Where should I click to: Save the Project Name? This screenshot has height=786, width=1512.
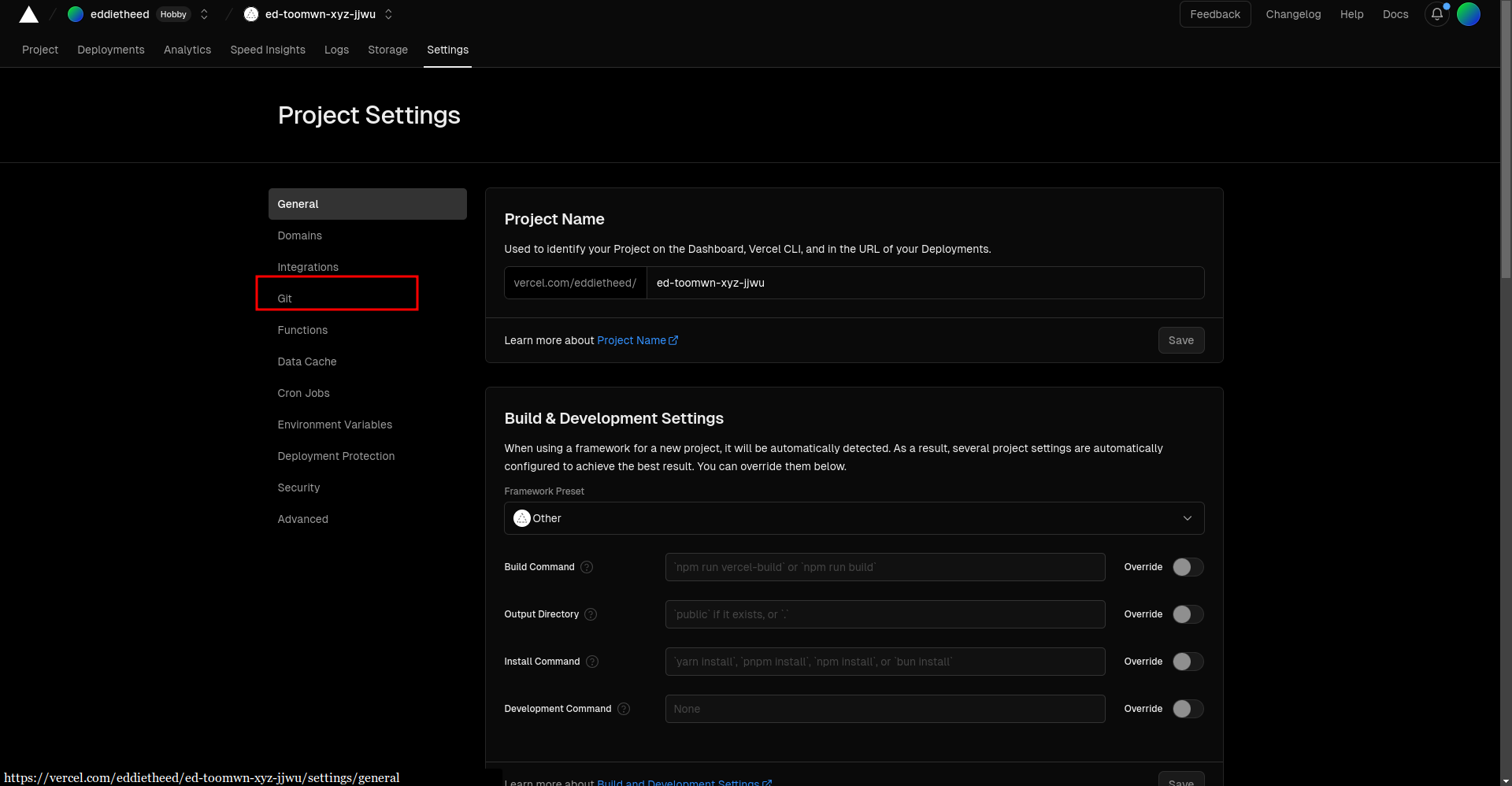[1180, 340]
